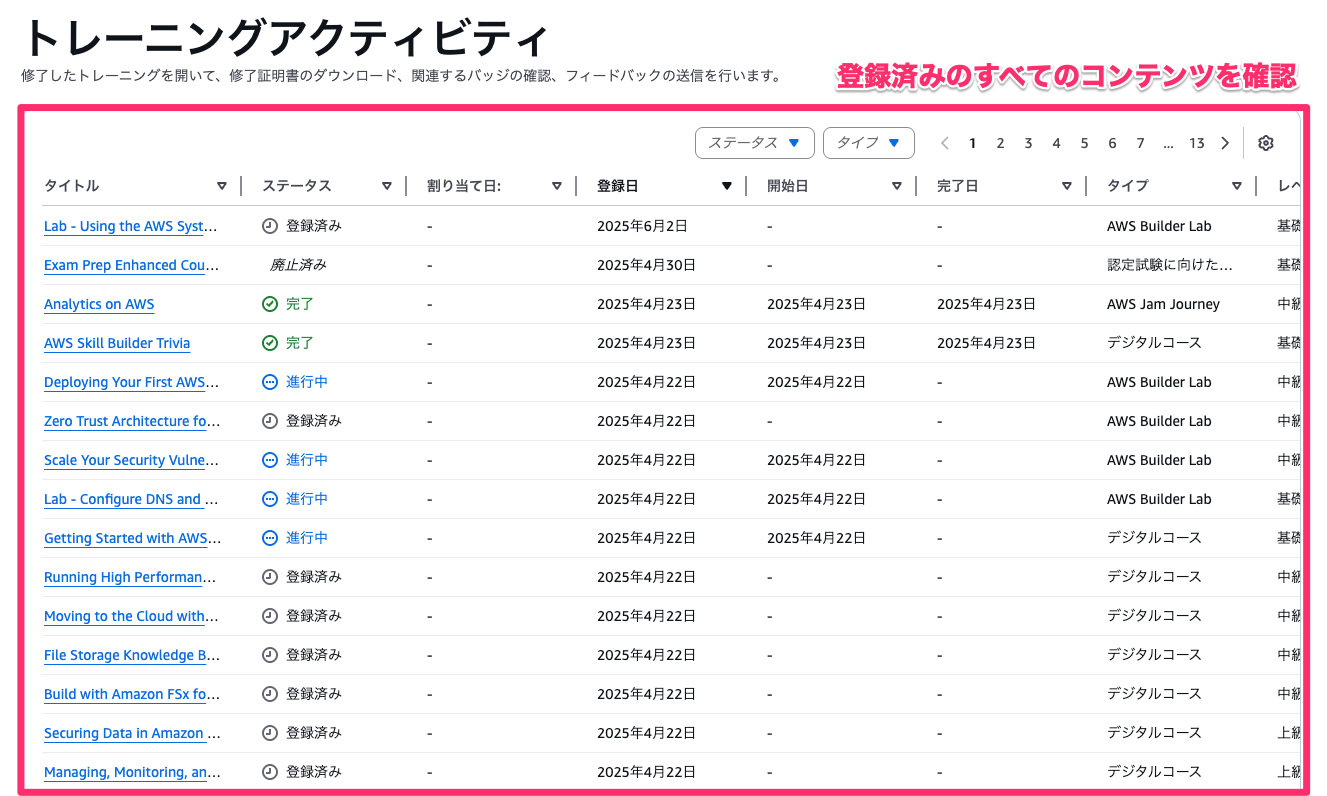1327x796 pixels.
Task: Sort by タイプ column header triangle
Action: pos(1237,186)
